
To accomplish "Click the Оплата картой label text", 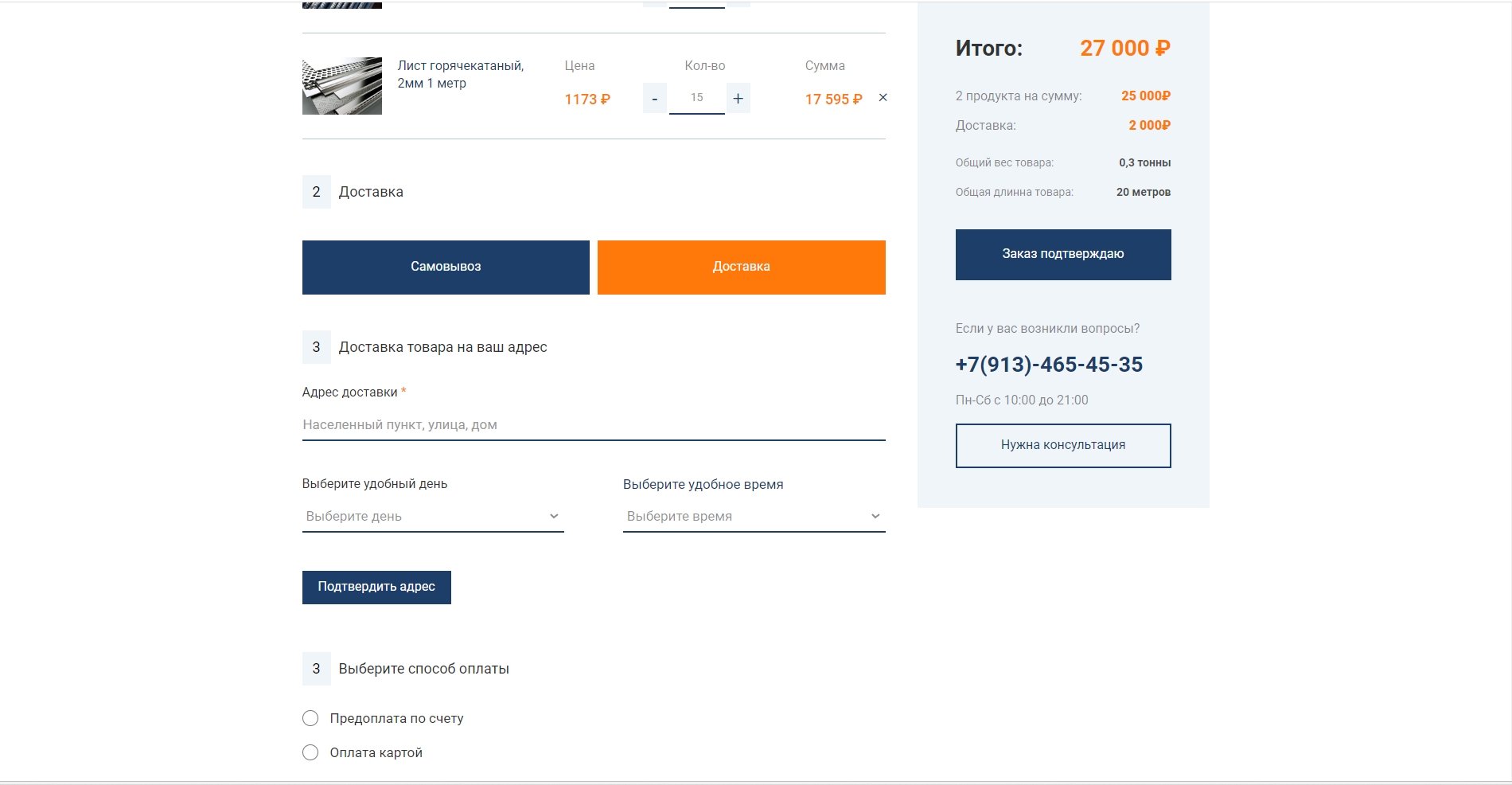I will (376, 753).
